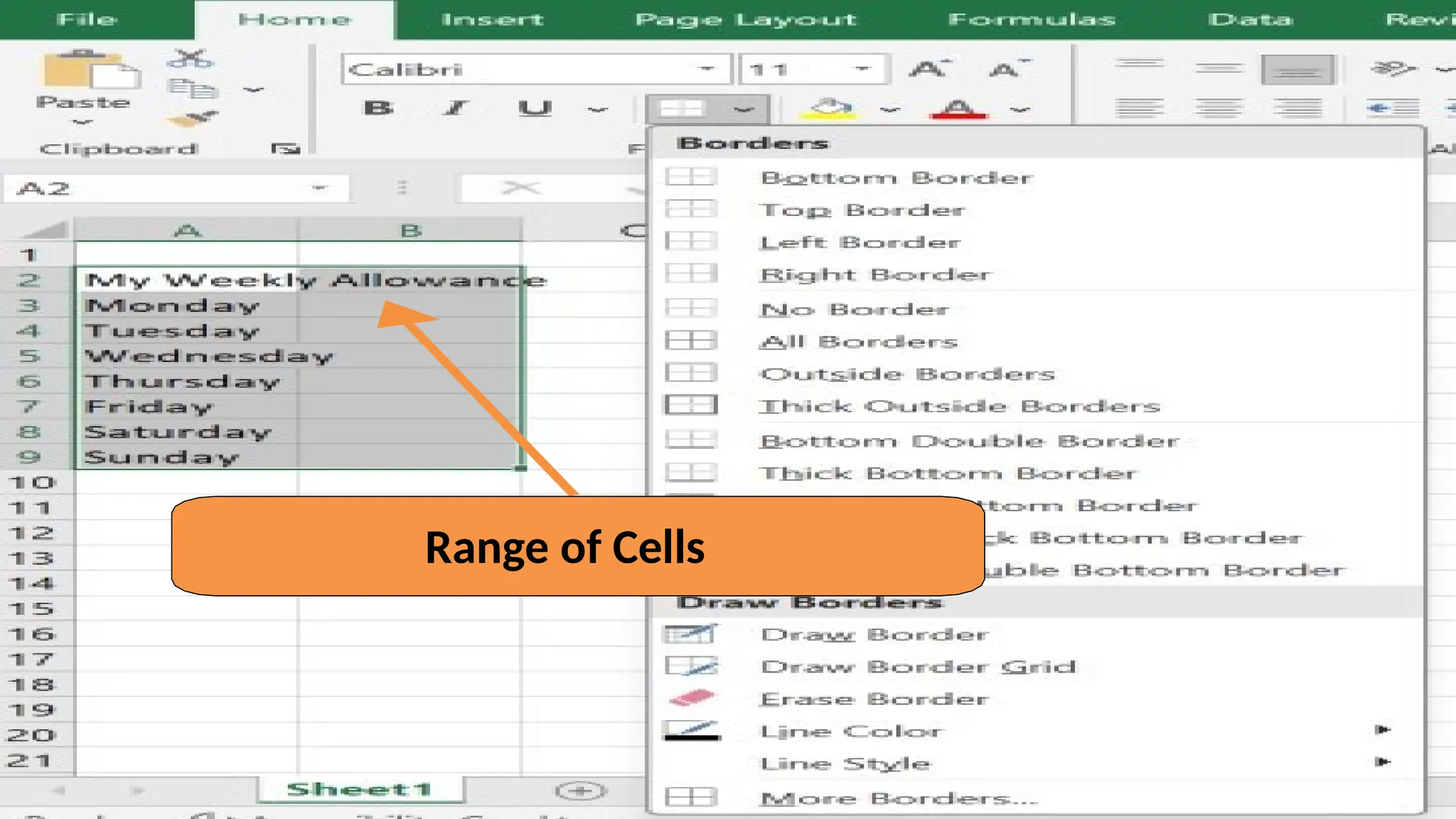
Task: Open the Clipboard dialog launcher
Action: 286,148
